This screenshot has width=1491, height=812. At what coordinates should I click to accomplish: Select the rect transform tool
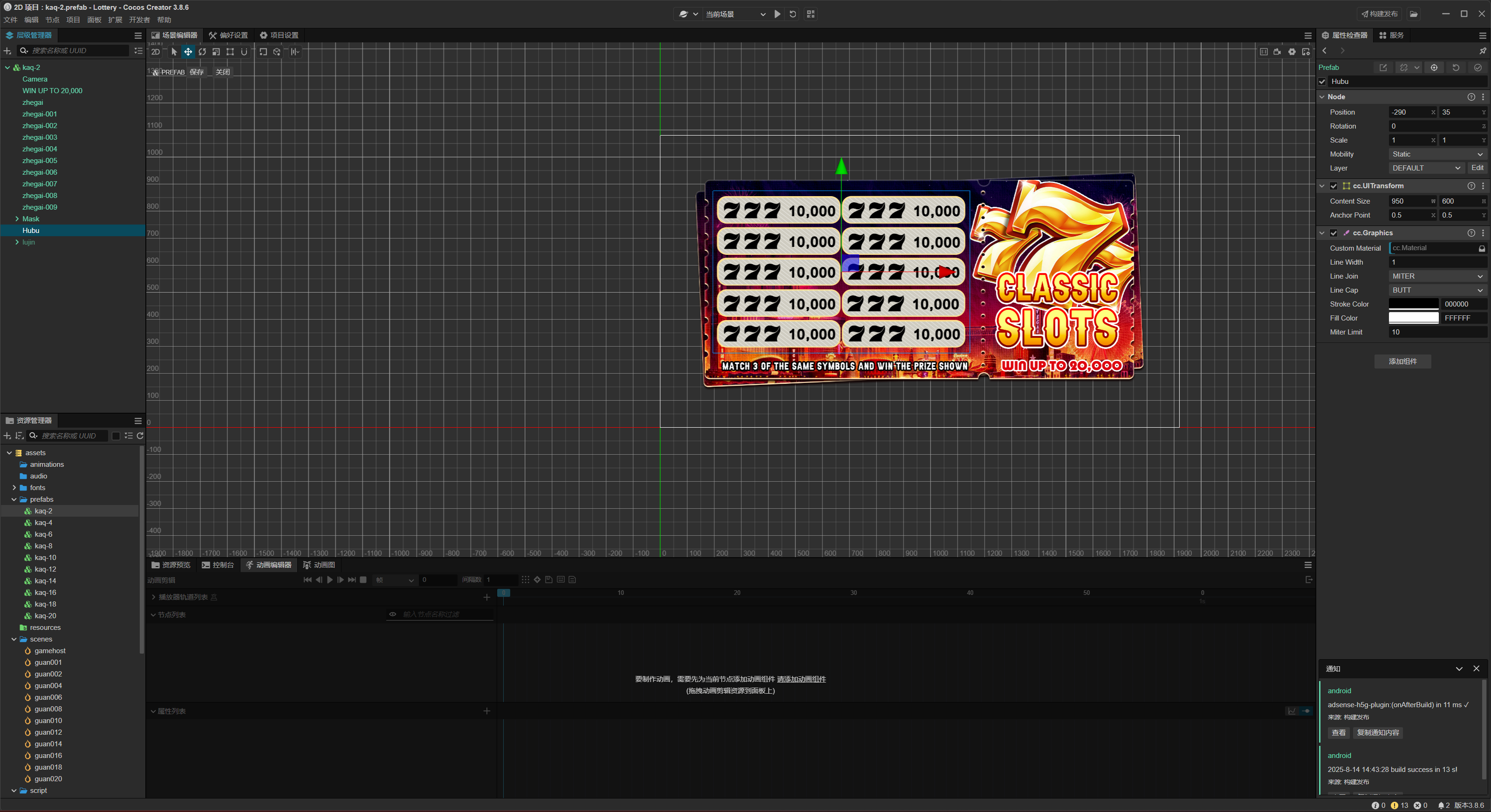point(230,52)
